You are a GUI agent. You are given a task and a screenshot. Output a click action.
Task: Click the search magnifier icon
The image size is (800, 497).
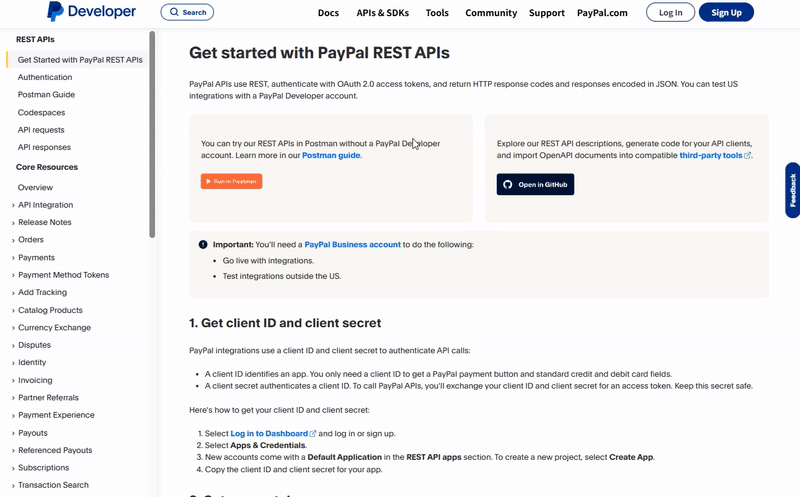(175, 13)
